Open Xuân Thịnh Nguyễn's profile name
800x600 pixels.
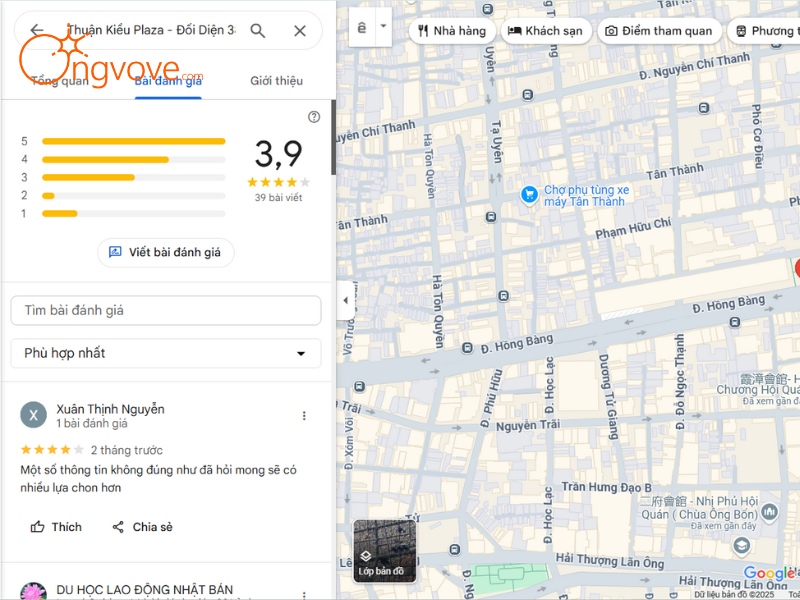[x=110, y=409]
